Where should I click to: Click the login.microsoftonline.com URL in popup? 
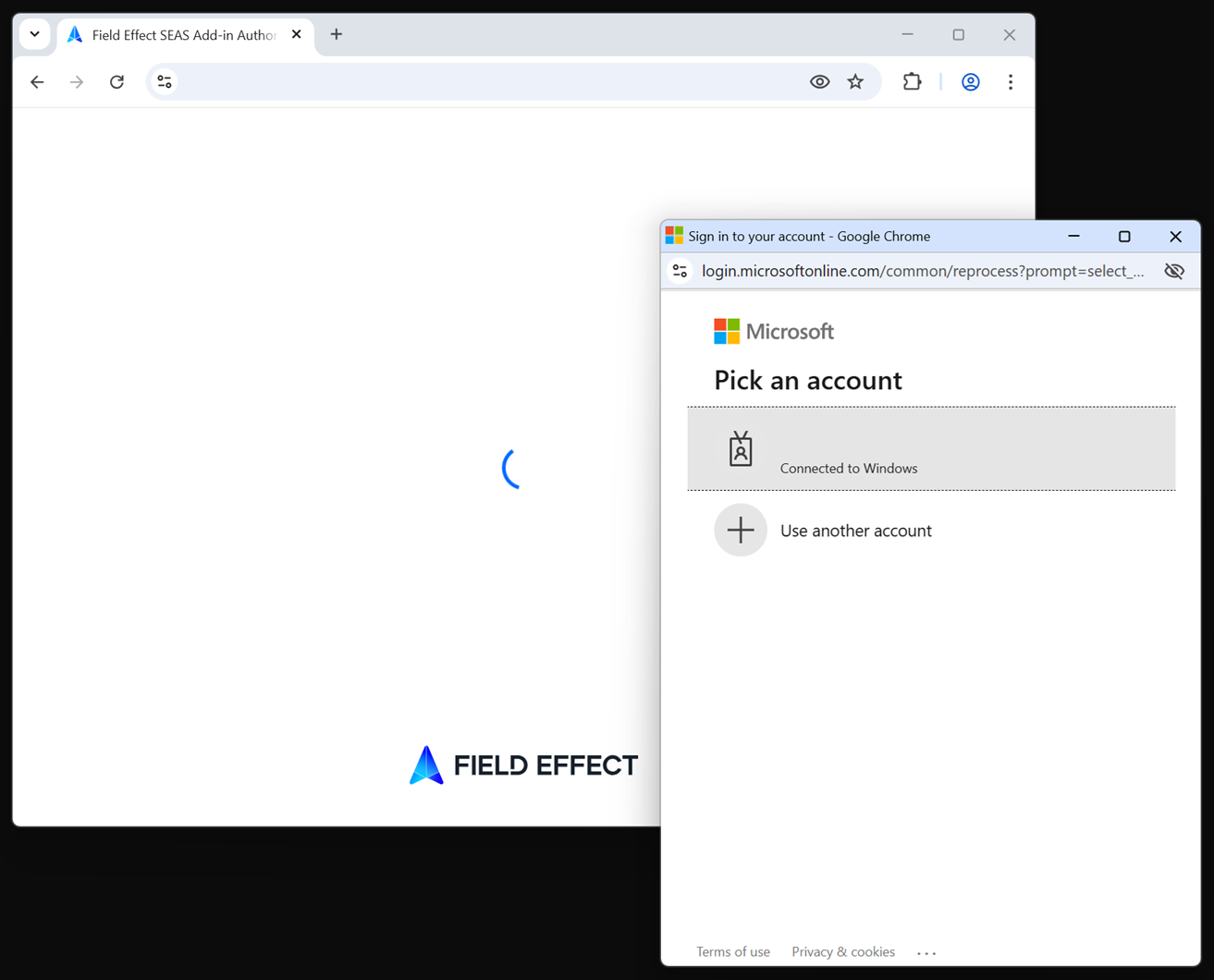point(922,271)
